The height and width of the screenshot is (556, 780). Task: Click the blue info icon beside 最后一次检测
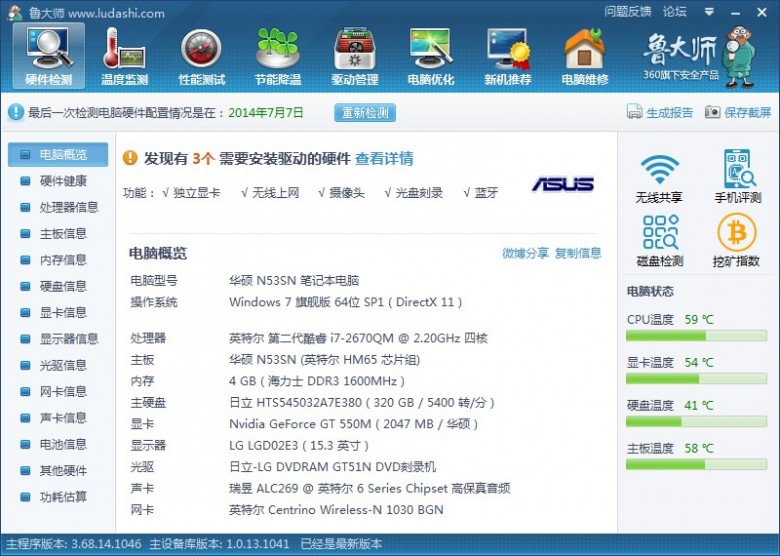15,111
